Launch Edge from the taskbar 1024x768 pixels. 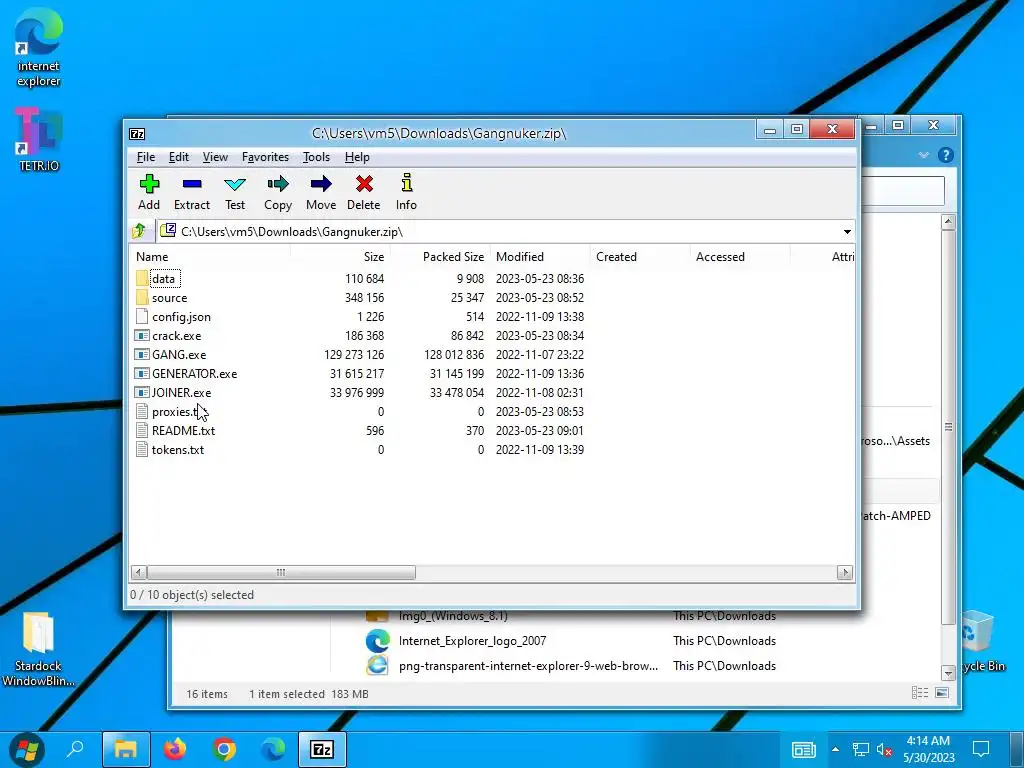coord(273,749)
